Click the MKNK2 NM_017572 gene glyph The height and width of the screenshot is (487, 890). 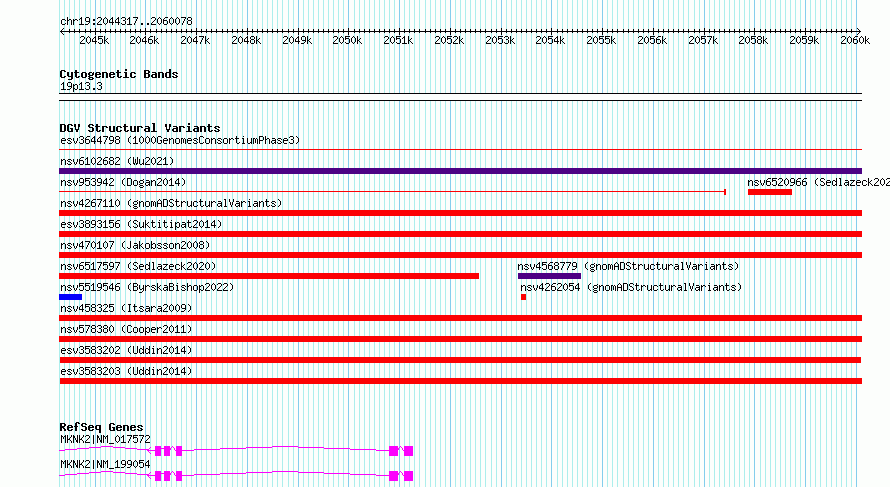tap(236, 451)
